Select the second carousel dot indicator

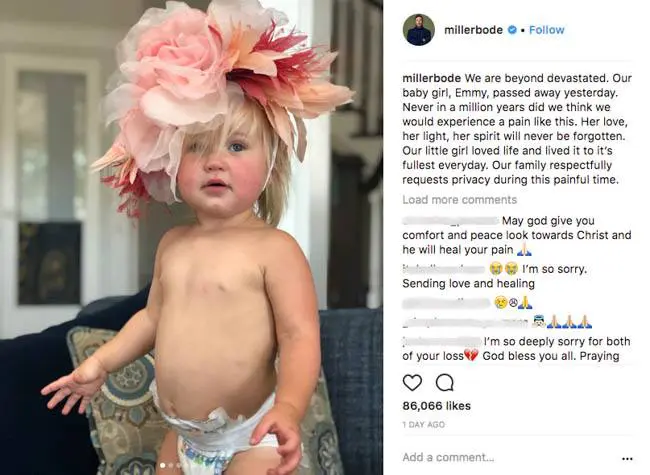click(171, 465)
